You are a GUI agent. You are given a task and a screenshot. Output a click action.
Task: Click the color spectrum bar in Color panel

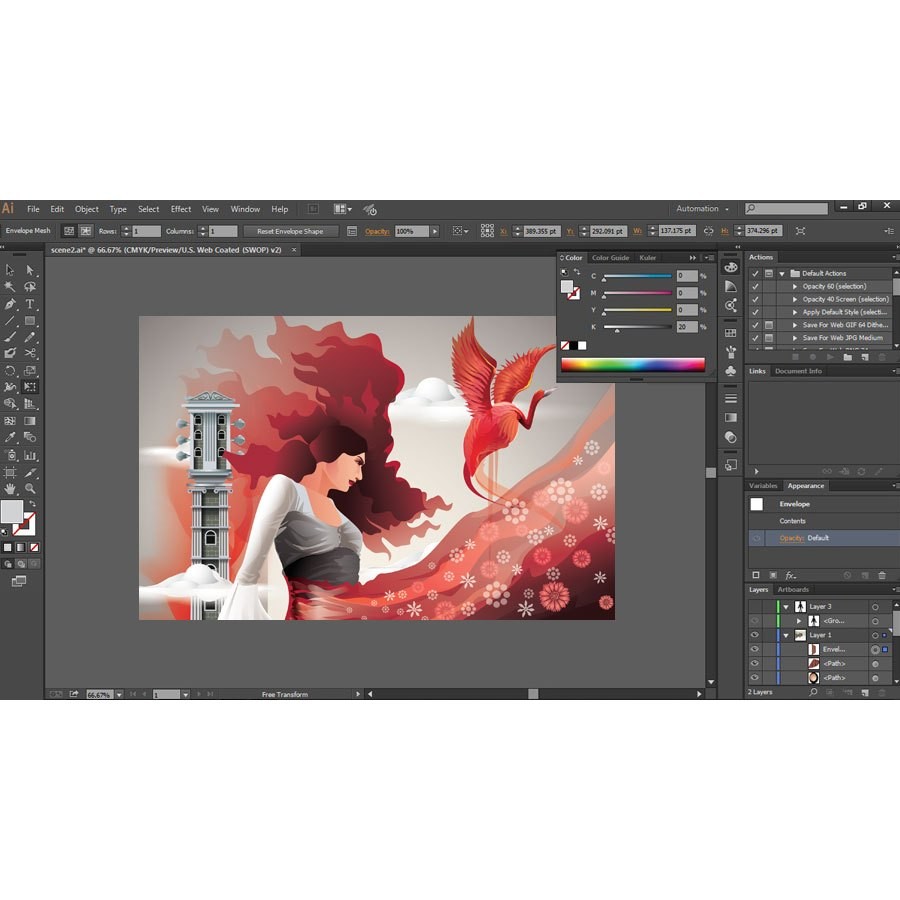point(633,365)
